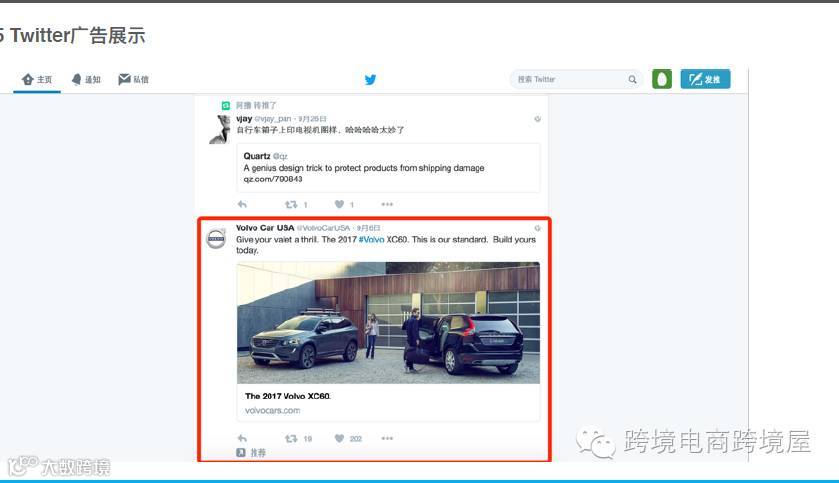Click 'The 2017 Volvo XC60' card title

(x=288, y=396)
